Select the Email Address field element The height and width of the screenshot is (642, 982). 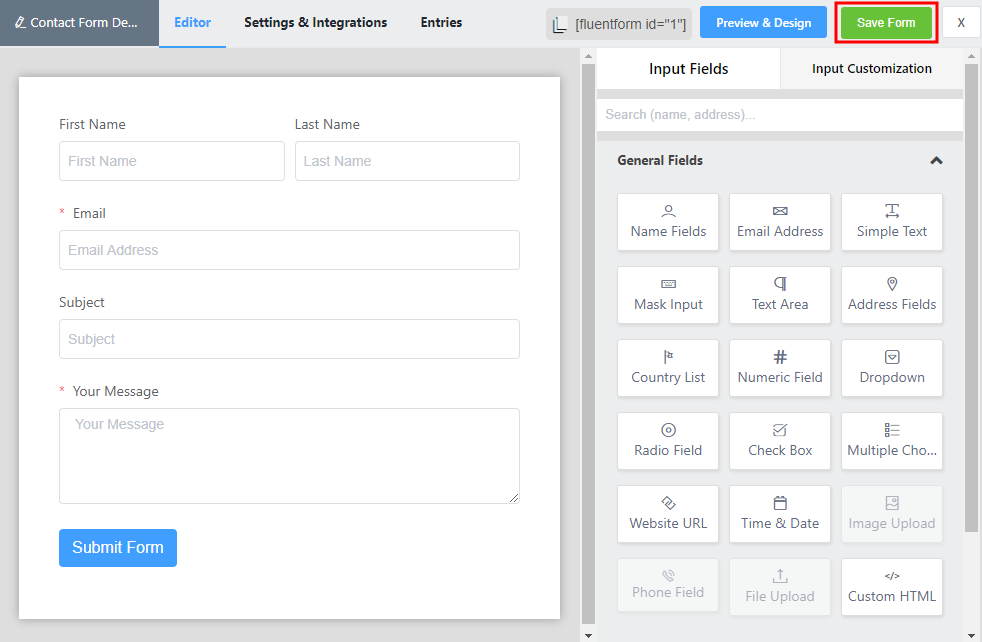tap(779, 222)
